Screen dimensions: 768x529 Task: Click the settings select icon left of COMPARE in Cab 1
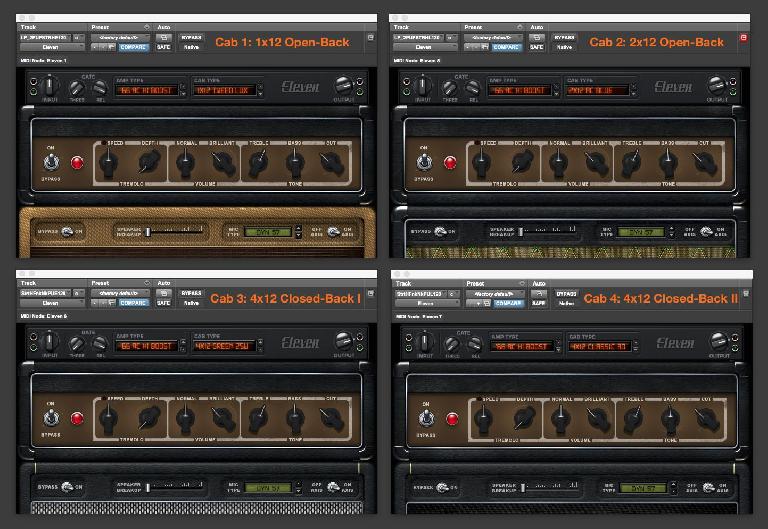[111, 47]
